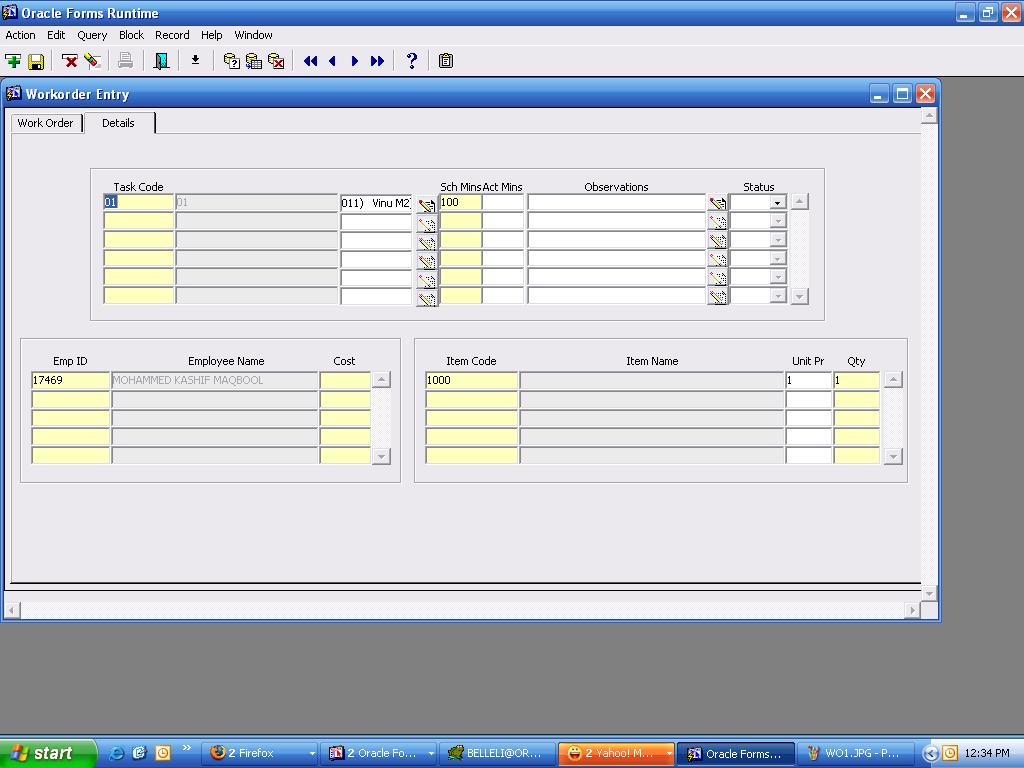
Task: Open the Status dropdown in first task row
Action: click(x=777, y=203)
